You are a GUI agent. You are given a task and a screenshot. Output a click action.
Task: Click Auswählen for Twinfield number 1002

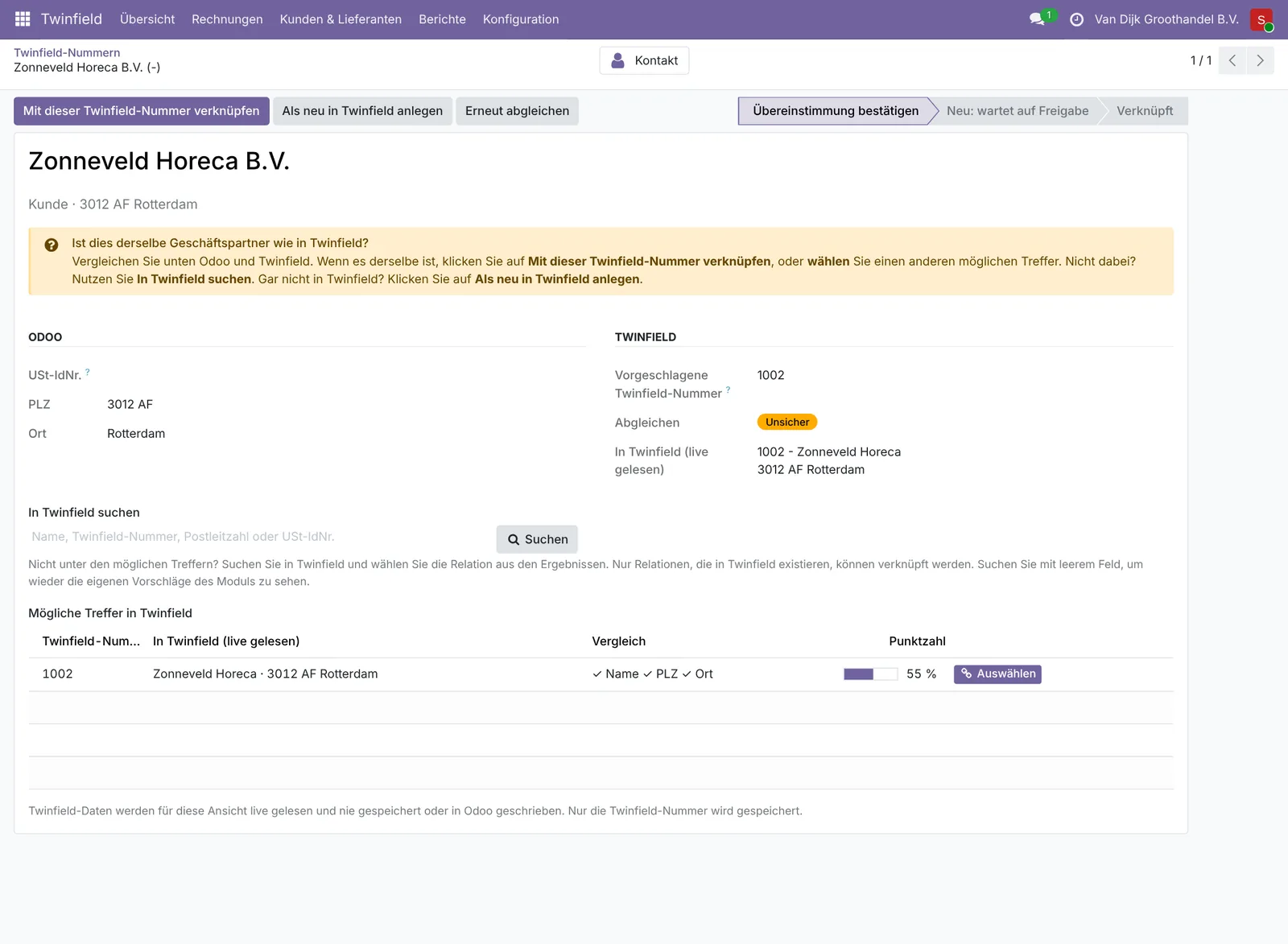(997, 674)
